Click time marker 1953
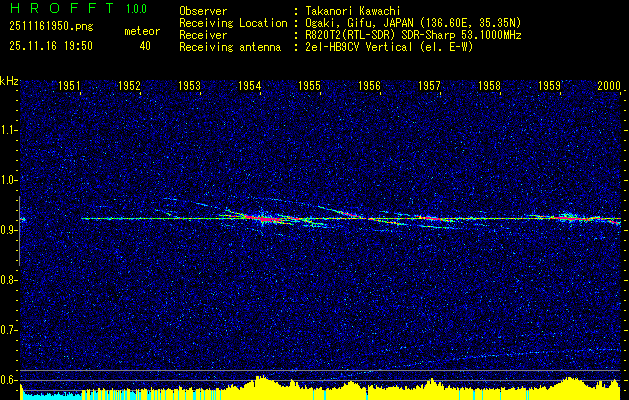 click(189, 85)
